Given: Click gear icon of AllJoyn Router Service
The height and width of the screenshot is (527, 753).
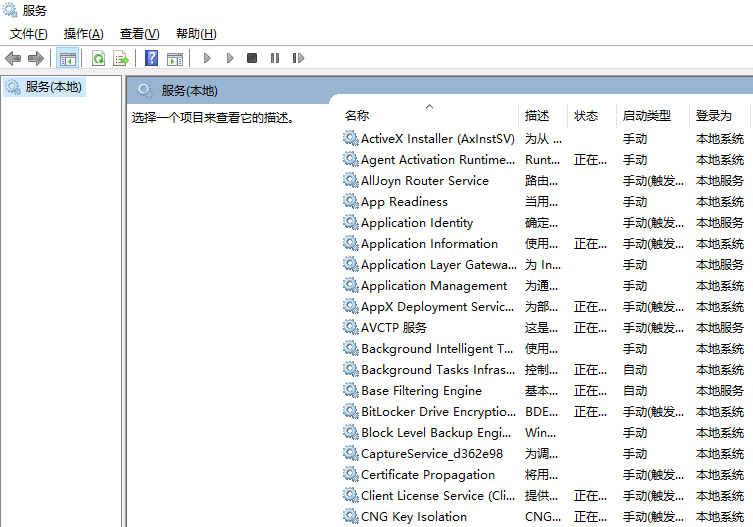Looking at the screenshot, I should [x=351, y=181].
